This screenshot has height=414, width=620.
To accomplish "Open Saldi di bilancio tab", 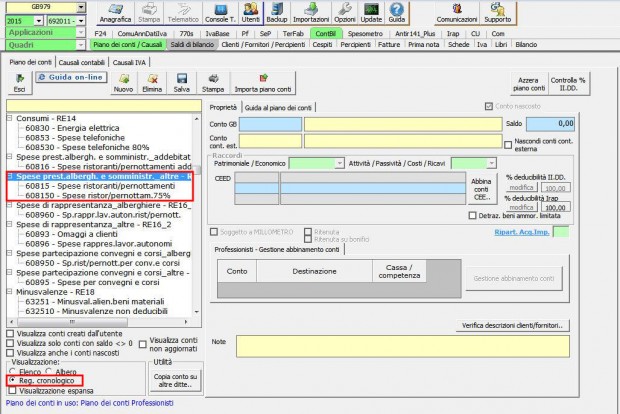I will pyautogui.click(x=192, y=45).
